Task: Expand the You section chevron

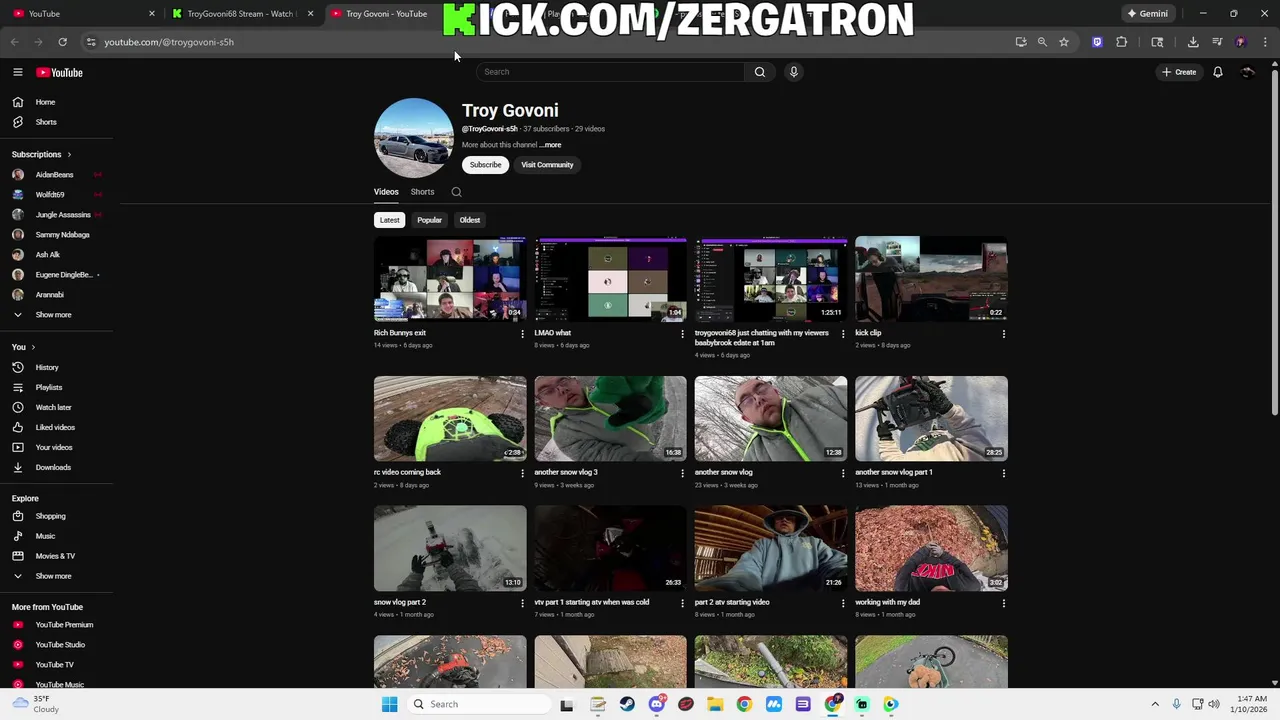Action: click(x=33, y=347)
